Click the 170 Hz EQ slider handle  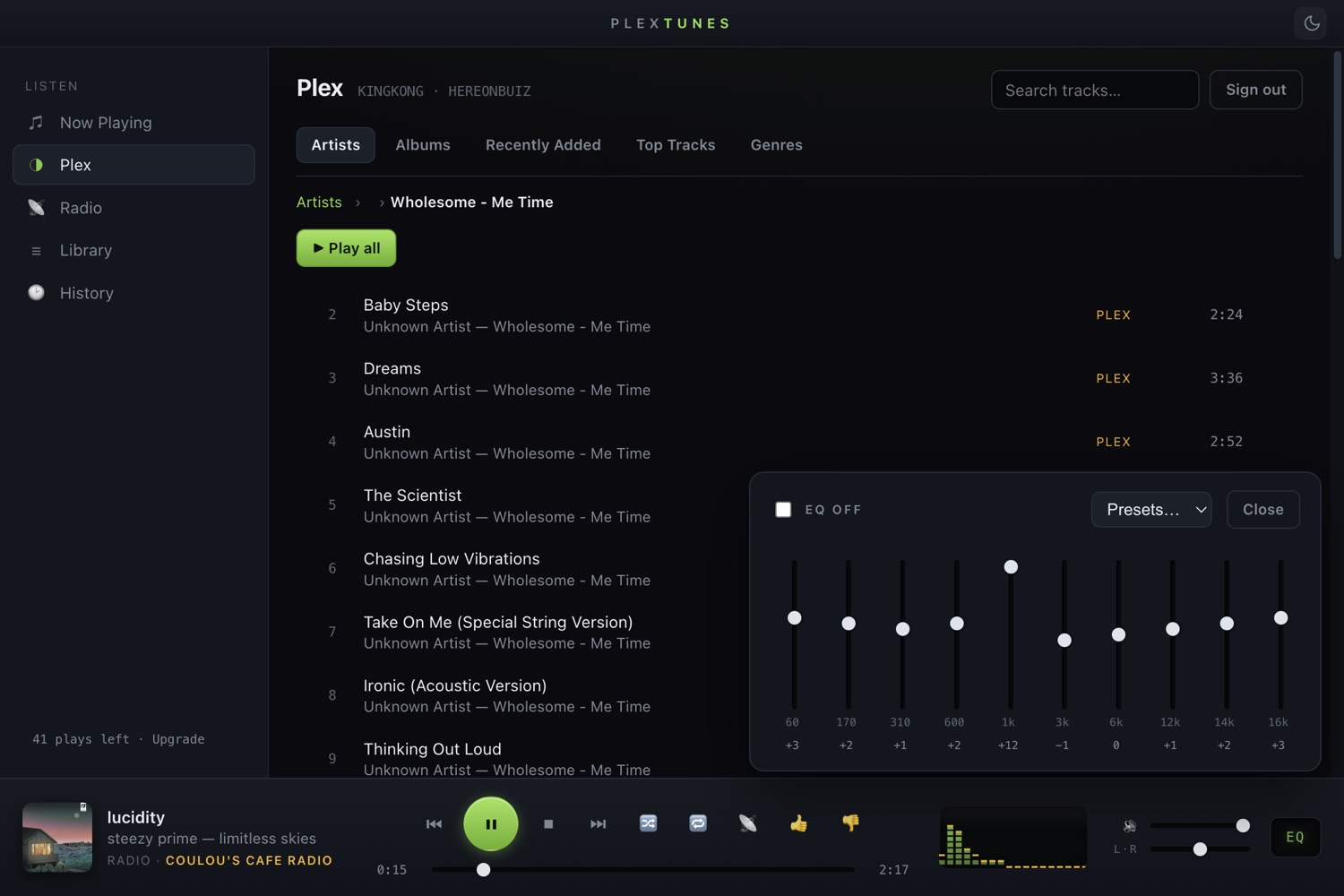click(849, 624)
